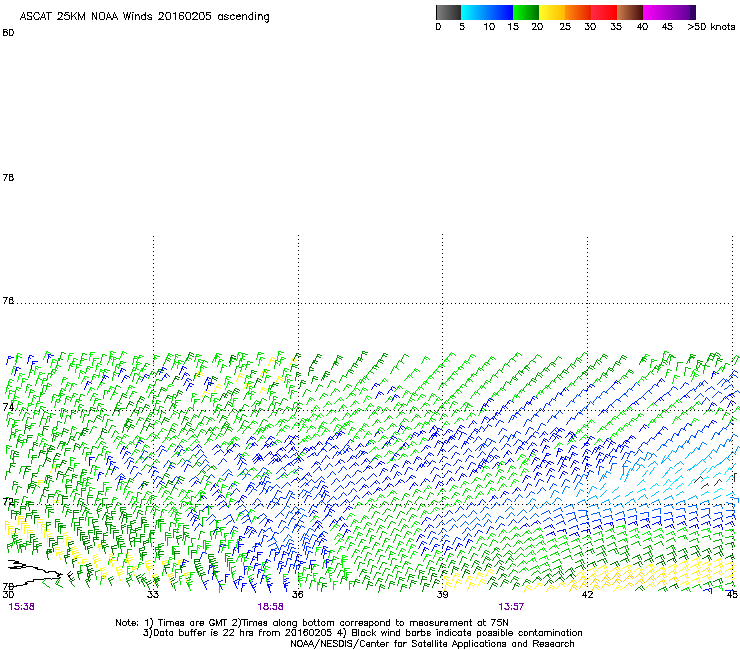Click the note line 'Times are GMT'
The image size is (740, 650).
point(193,623)
